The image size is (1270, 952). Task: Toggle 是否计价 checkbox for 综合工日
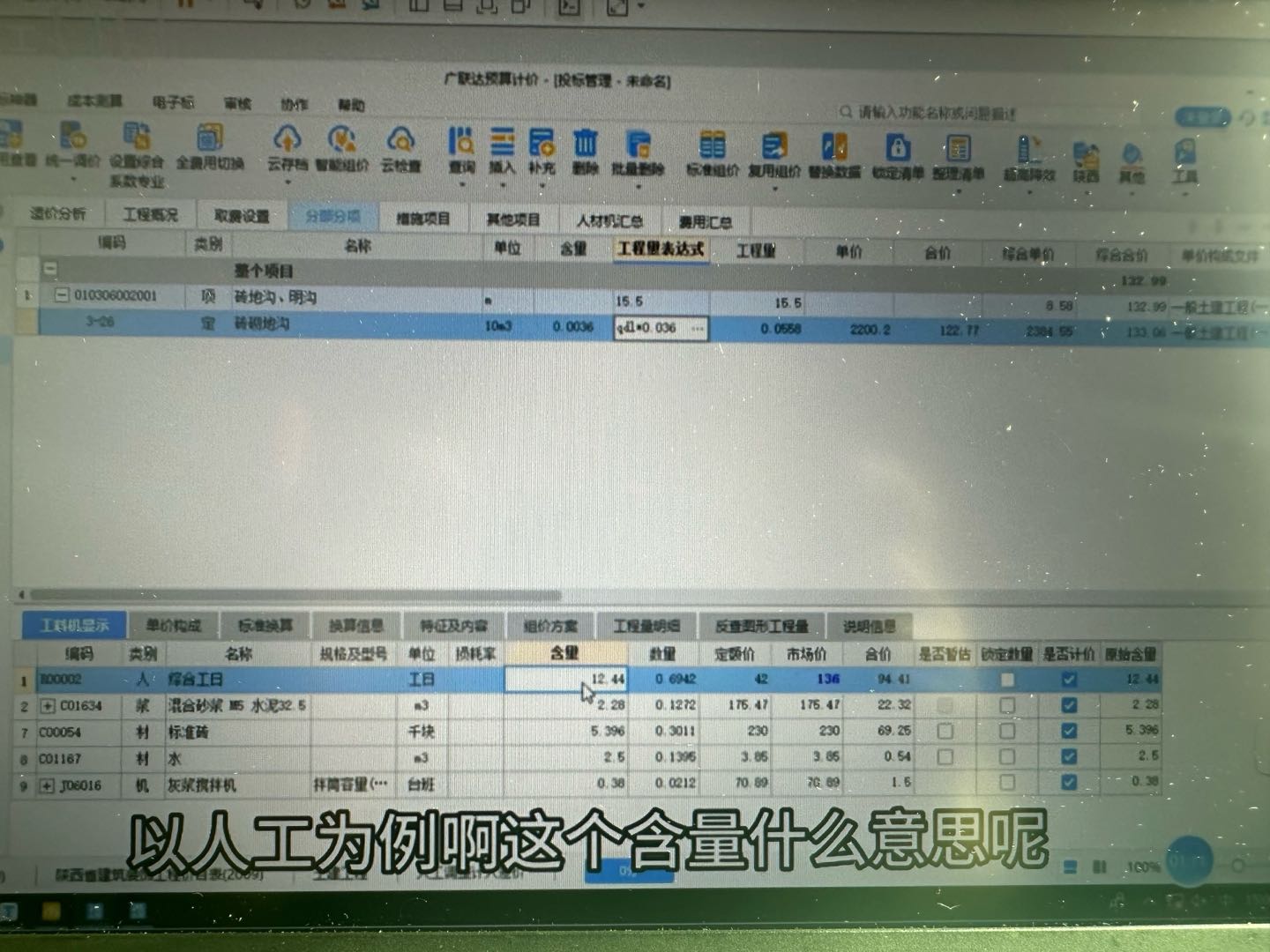pyautogui.click(x=1069, y=680)
